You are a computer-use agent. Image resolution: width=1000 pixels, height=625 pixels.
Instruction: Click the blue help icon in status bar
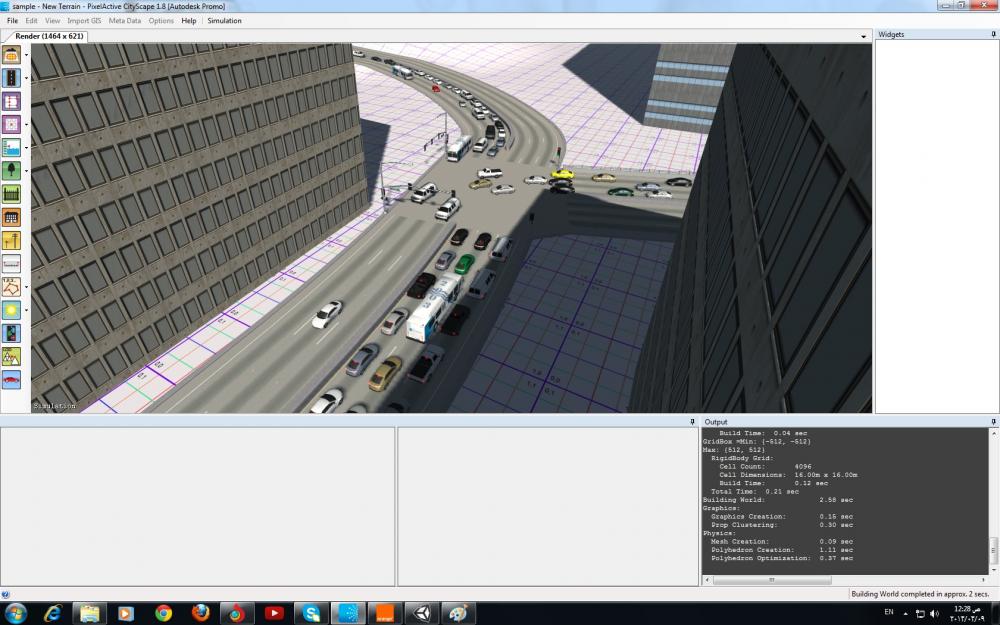pos(5,594)
